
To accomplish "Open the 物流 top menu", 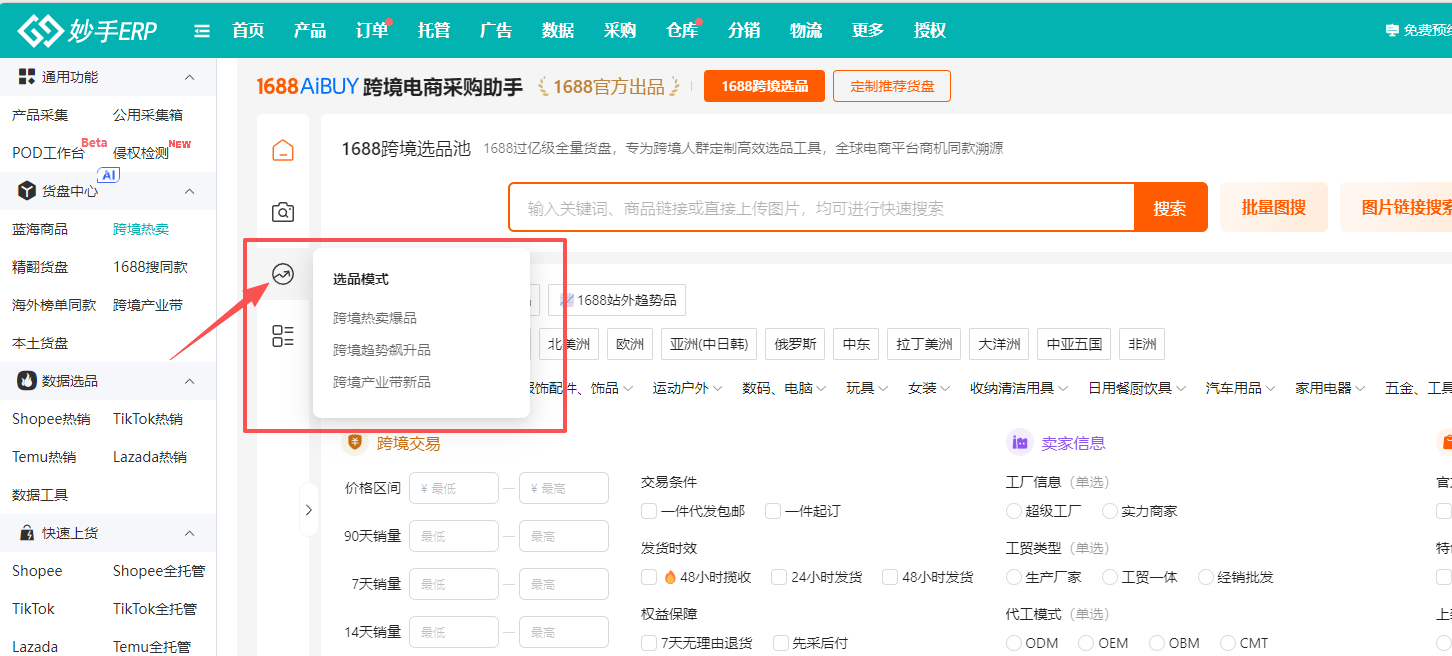I will pos(806,31).
